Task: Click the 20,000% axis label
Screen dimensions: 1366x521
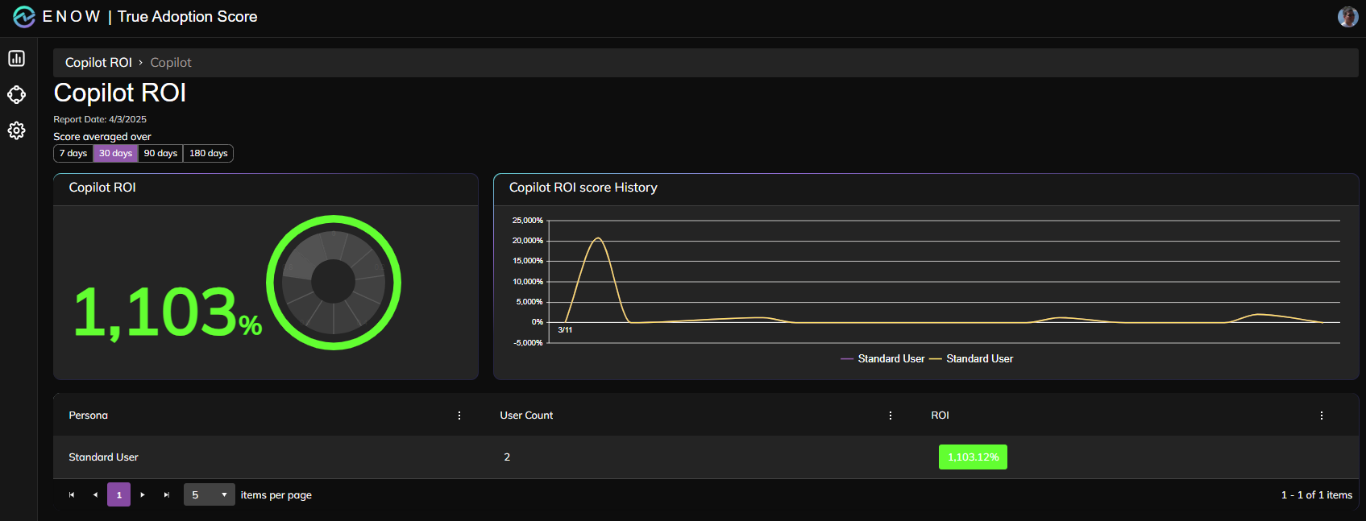Action: coord(527,241)
